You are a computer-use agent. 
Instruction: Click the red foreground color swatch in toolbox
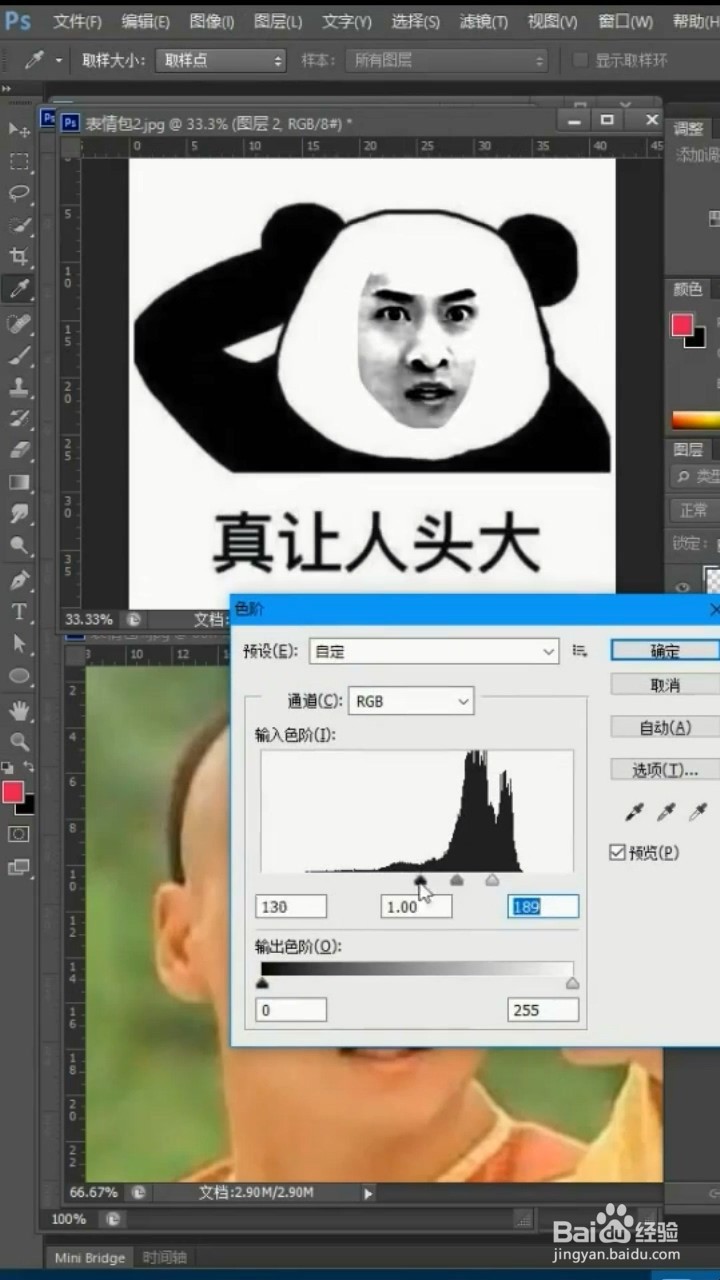coord(12,792)
